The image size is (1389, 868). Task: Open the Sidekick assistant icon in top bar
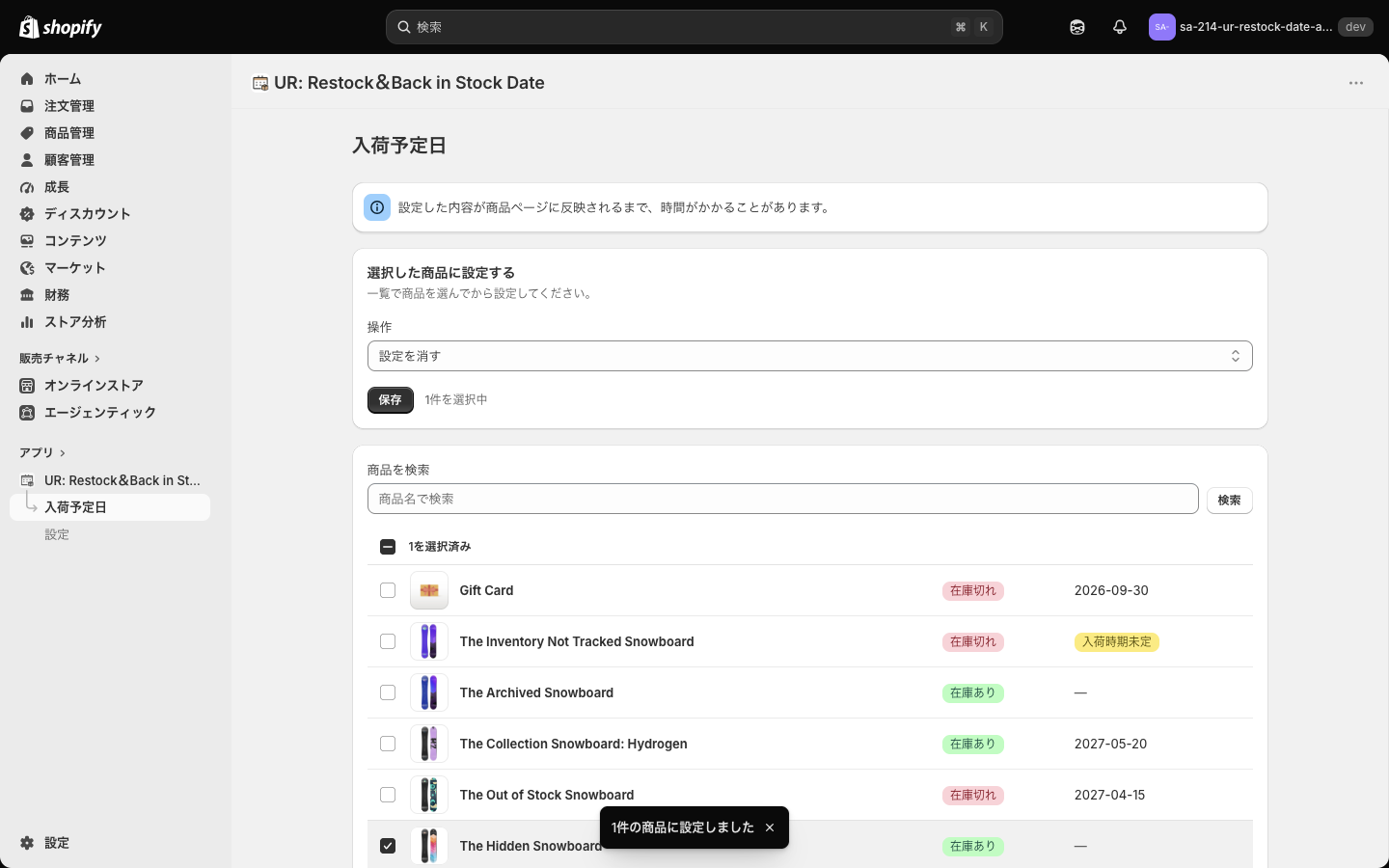pos(1077,27)
